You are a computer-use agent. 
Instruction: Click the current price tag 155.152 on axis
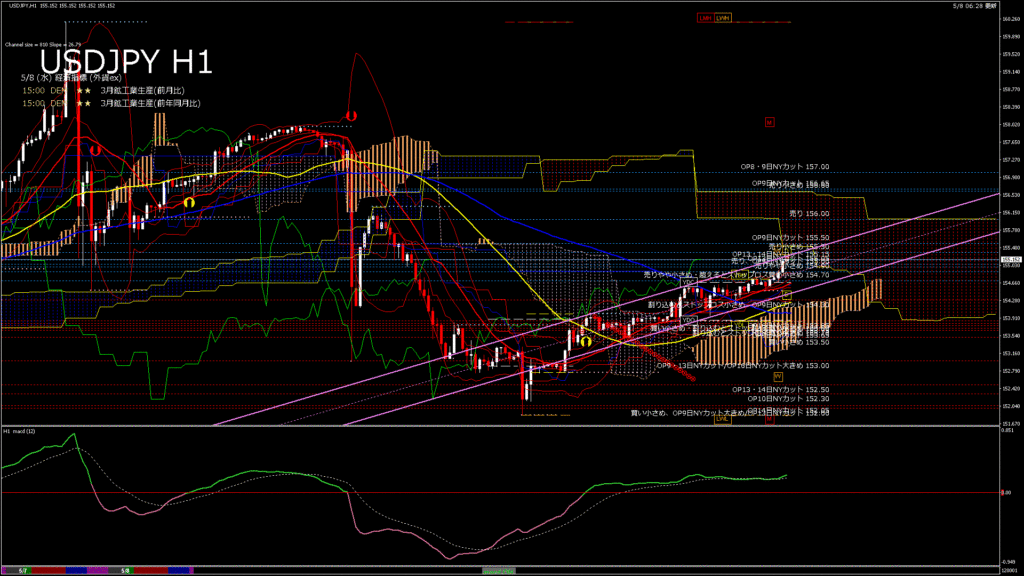[1010, 258]
